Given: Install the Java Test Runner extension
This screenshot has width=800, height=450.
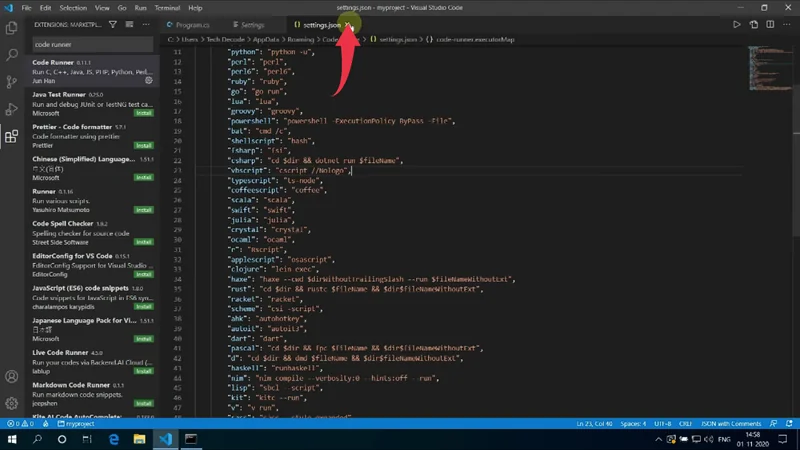Looking at the screenshot, I should (143, 113).
